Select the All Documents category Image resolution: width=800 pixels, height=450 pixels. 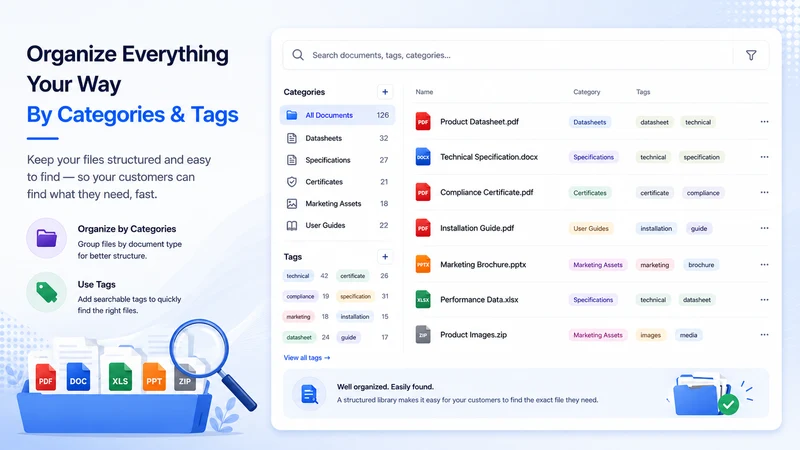pyautogui.click(x=337, y=115)
